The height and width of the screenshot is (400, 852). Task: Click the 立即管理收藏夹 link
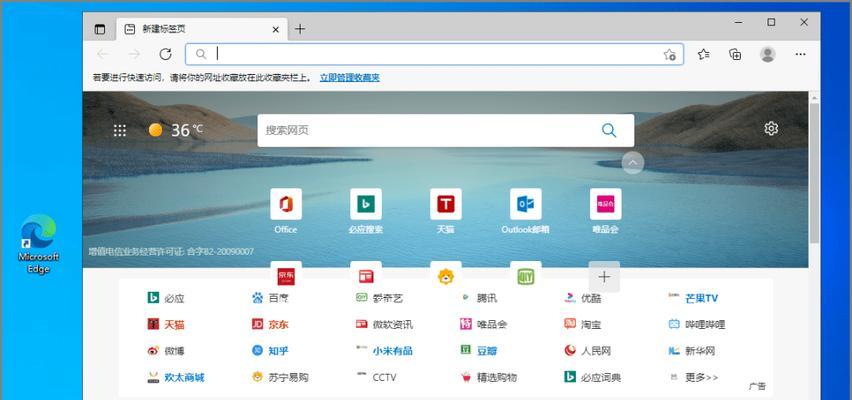pyautogui.click(x=349, y=78)
